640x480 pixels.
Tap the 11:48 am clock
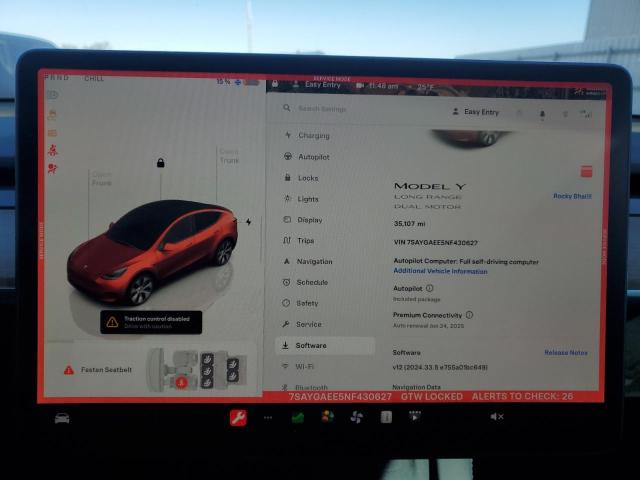383,86
